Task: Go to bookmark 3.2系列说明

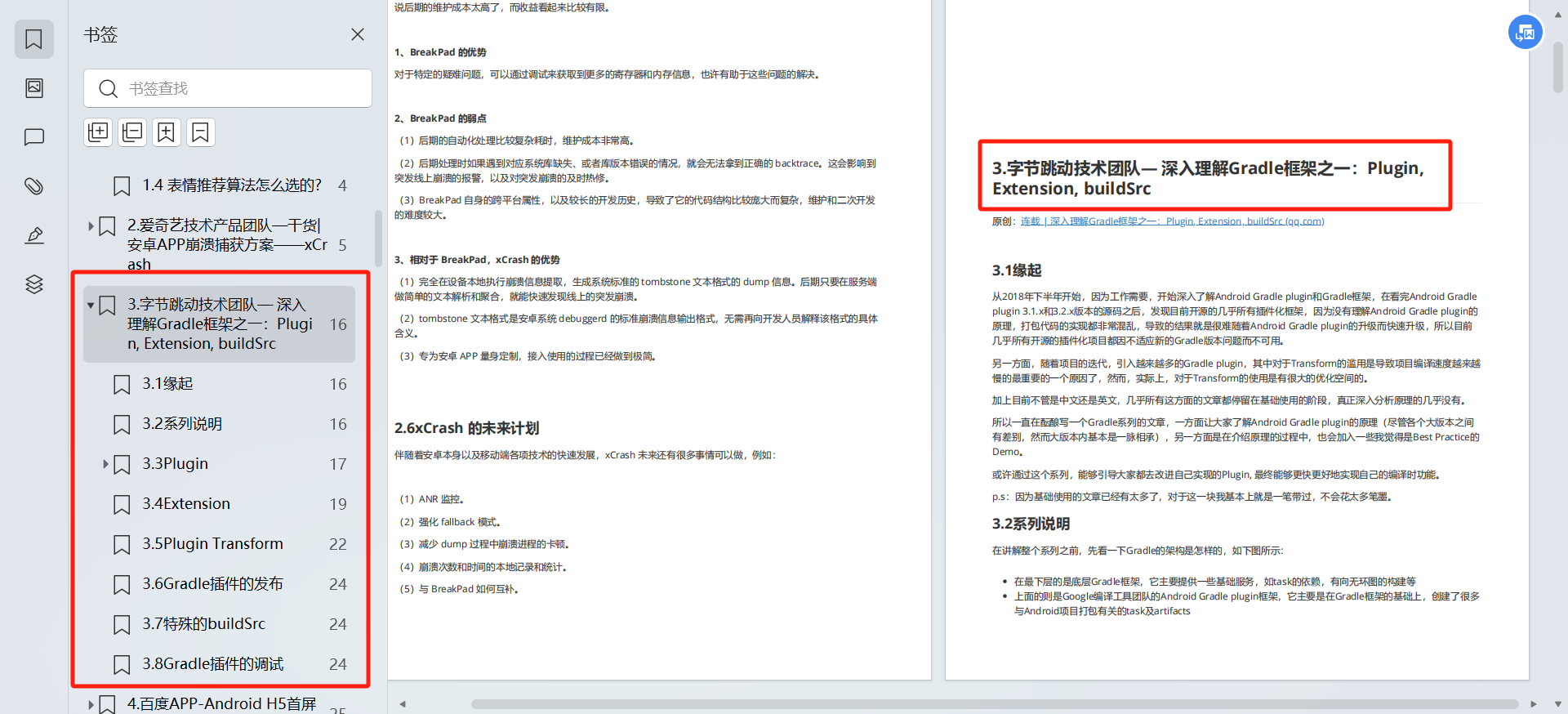Action: tap(182, 424)
